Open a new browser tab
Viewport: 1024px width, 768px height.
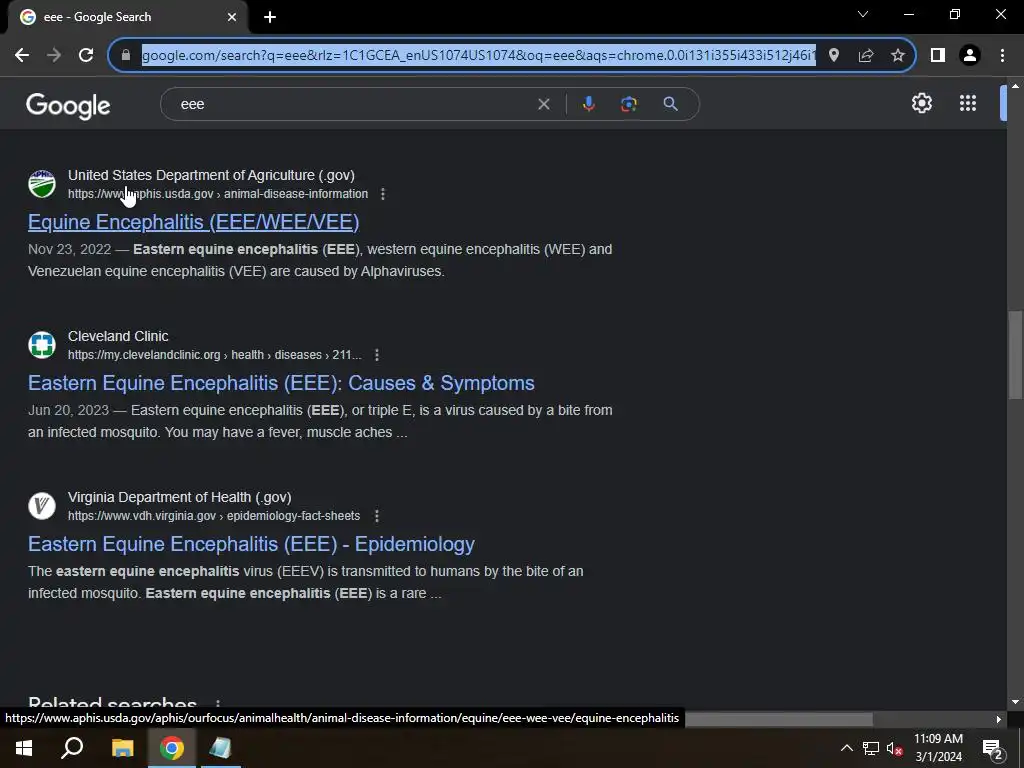(x=270, y=17)
